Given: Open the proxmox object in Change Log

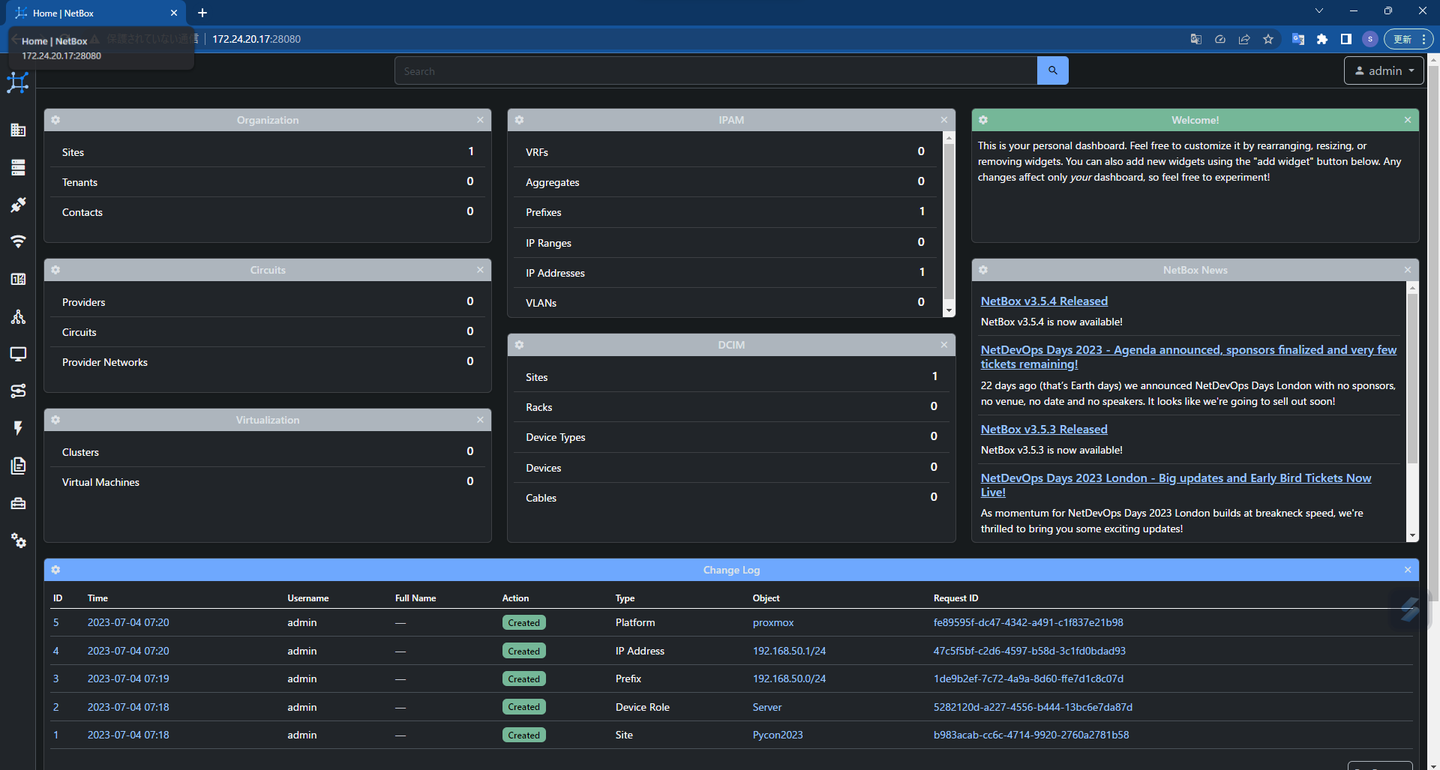Looking at the screenshot, I should 773,622.
